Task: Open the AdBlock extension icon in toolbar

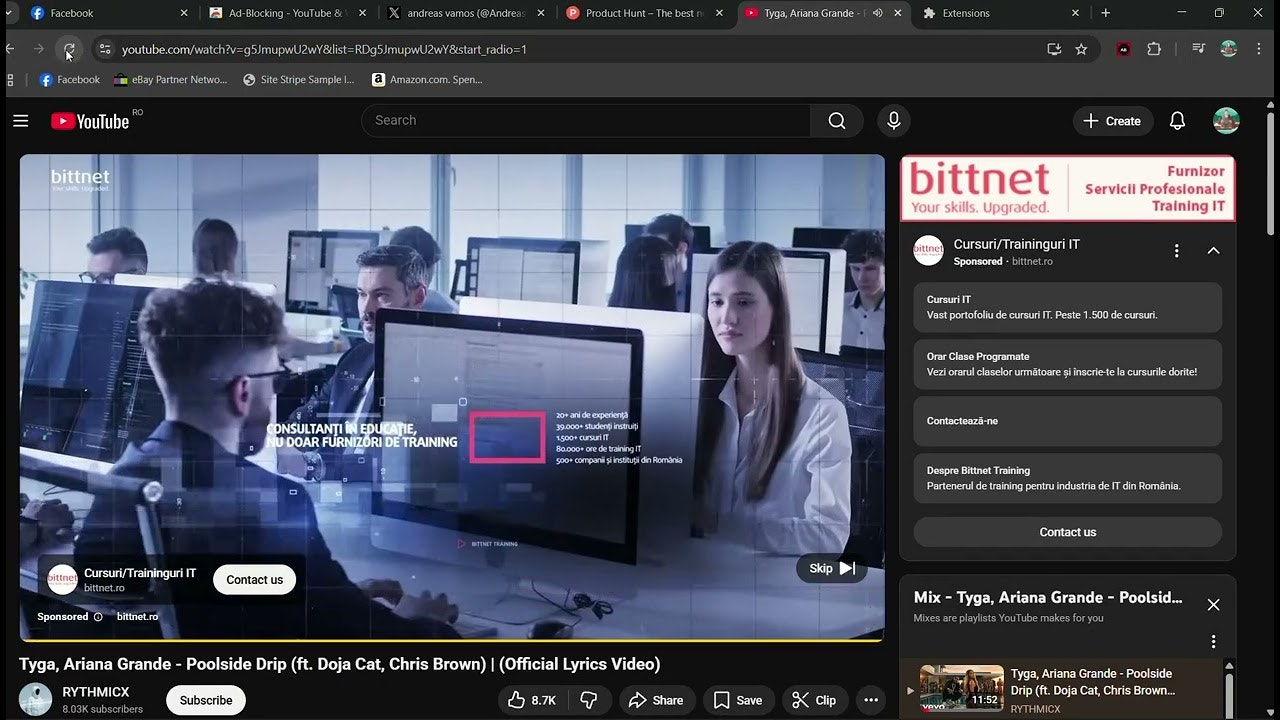Action: pos(1123,48)
